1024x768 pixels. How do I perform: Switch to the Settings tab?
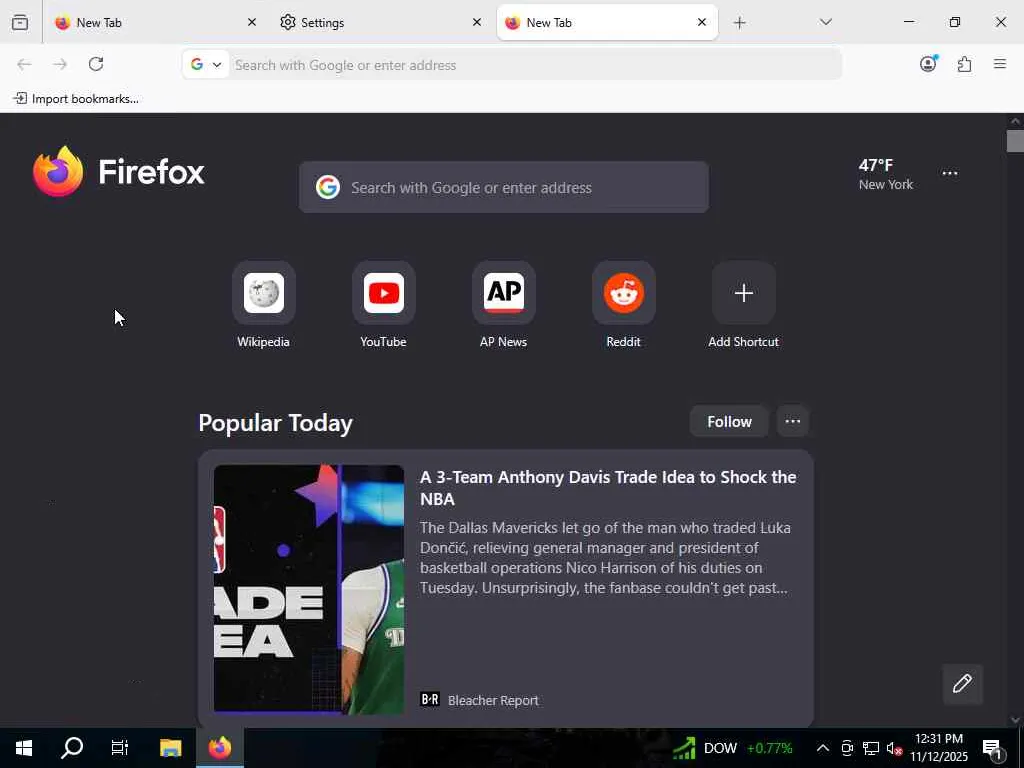(x=381, y=22)
